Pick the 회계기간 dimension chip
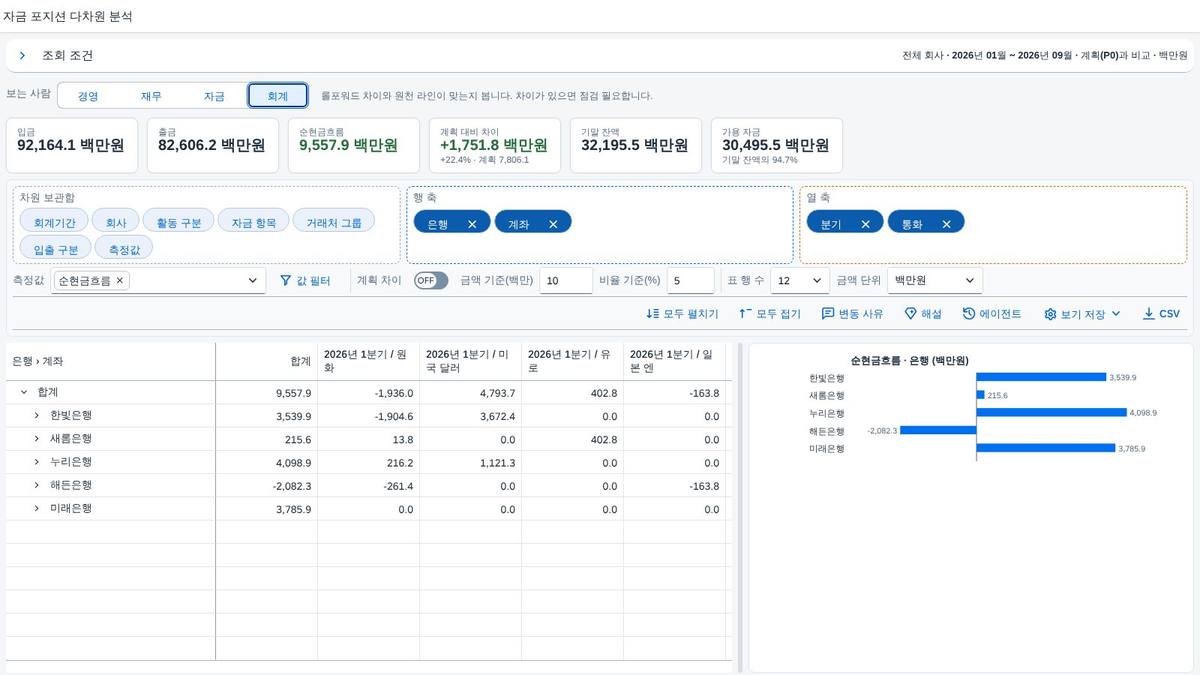 pyautogui.click(x=54, y=221)
